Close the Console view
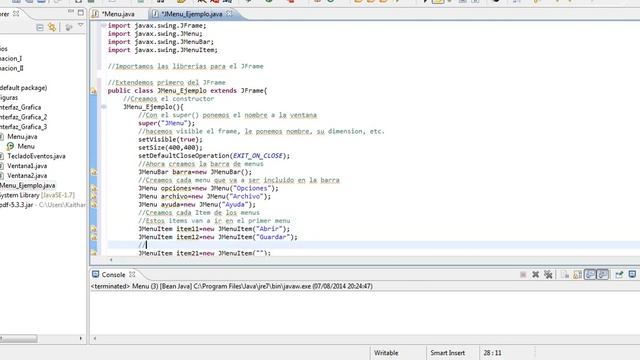This screenshot has width=640, height=360. click(132, 274)
